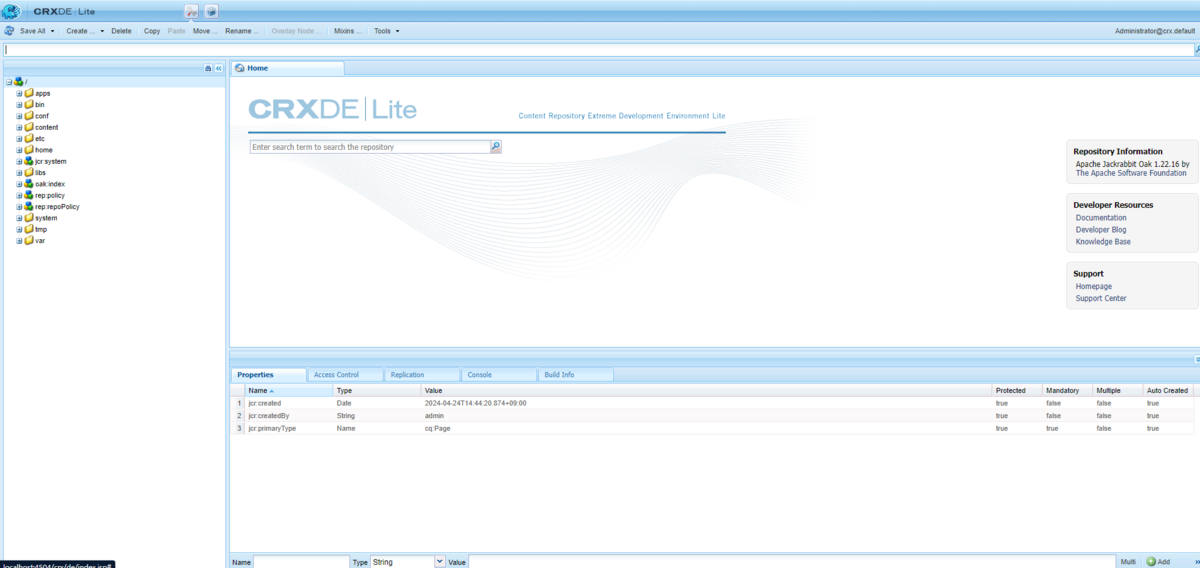Viewport: 1200px width, 568px height.
Task: Sort by the Name column header
Action: (288, 390)
